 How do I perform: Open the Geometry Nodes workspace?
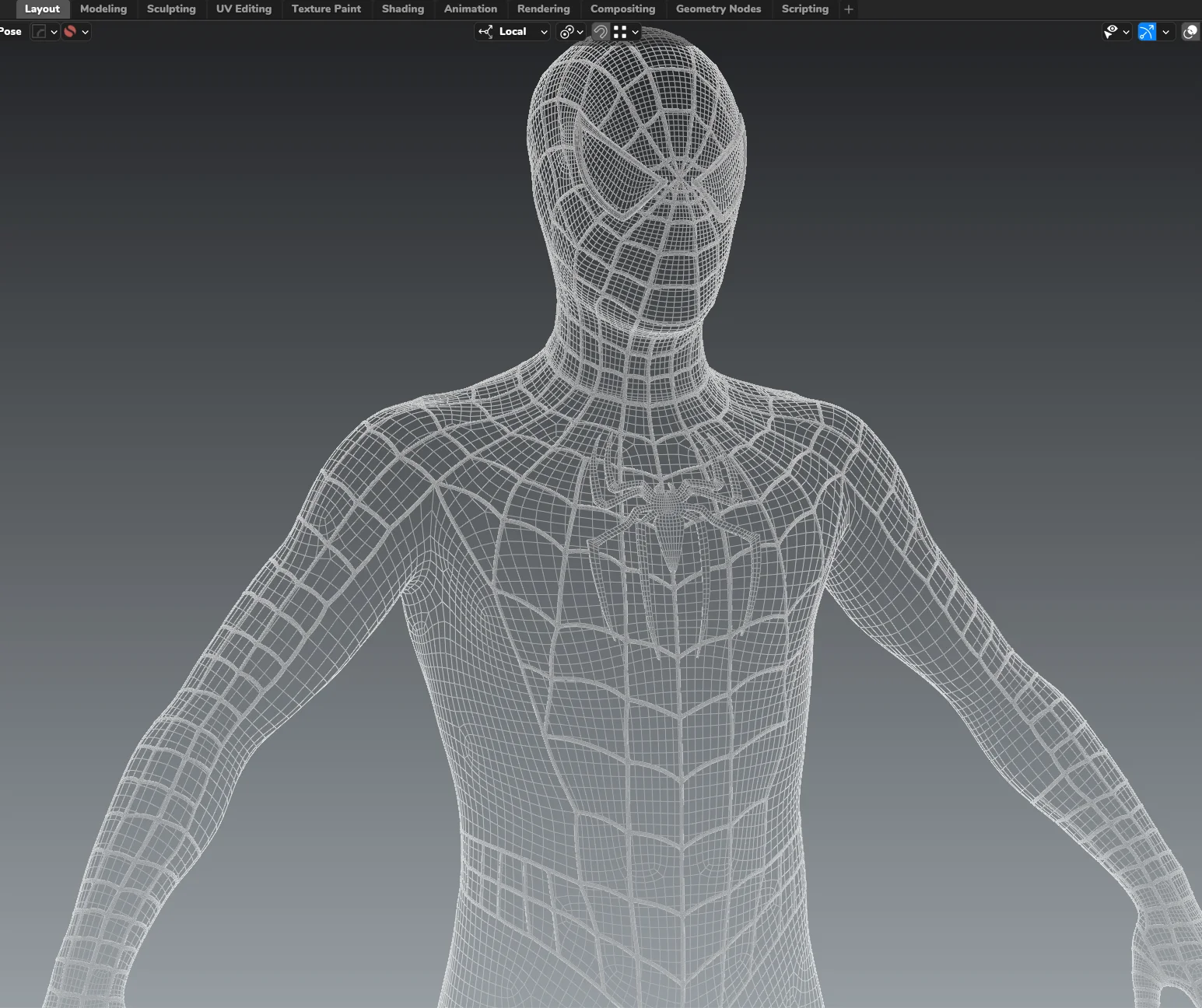pyautogui.click(x=717, y=9)
